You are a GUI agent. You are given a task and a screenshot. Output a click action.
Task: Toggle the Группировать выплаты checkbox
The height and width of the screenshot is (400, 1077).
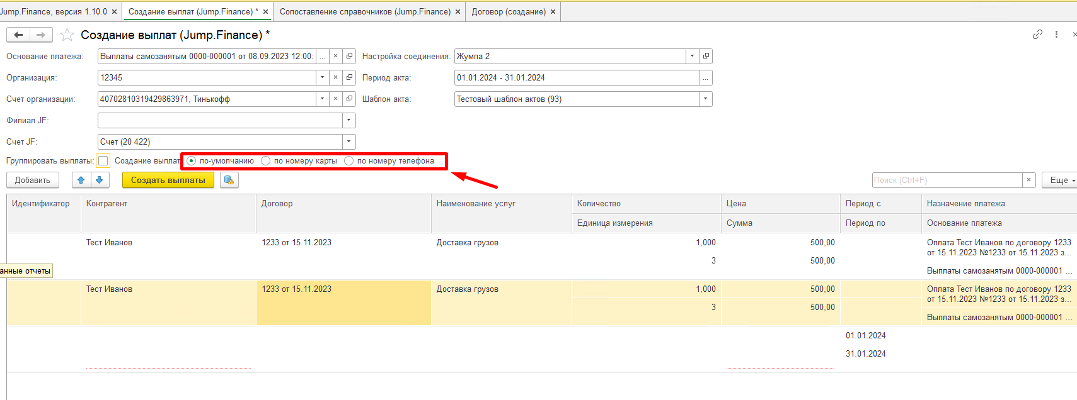tap(103, 161)
